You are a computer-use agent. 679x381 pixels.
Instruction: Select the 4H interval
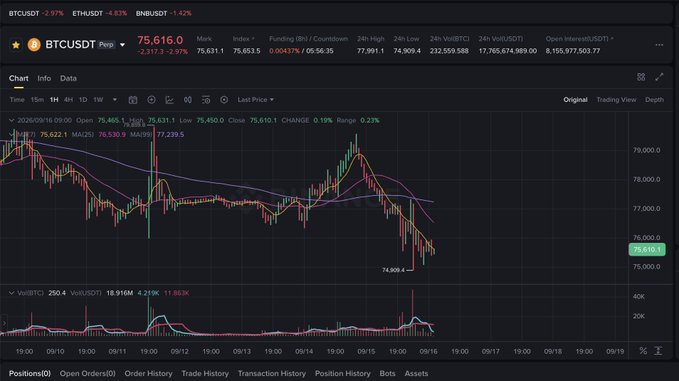coord(68,100)
